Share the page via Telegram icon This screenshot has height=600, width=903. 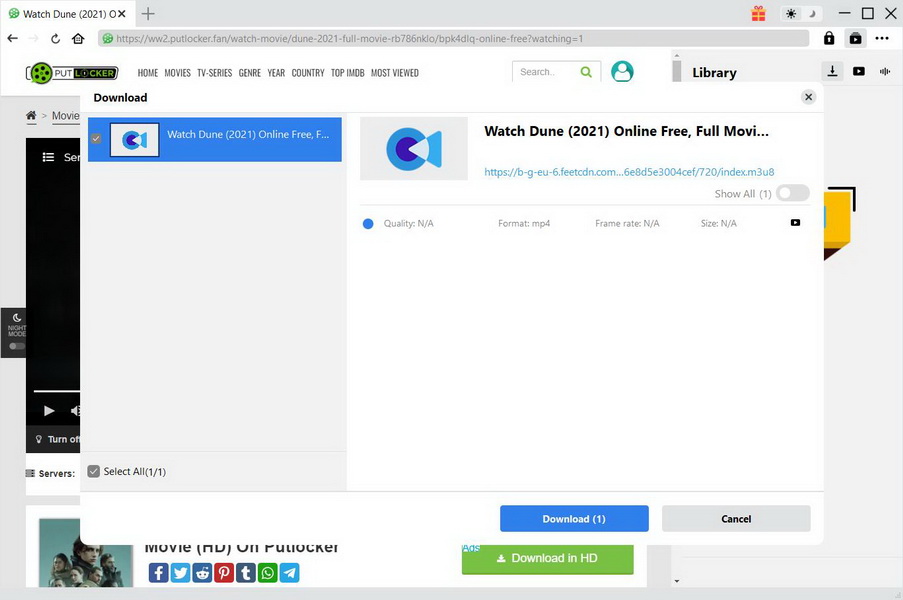click(290, 572)
